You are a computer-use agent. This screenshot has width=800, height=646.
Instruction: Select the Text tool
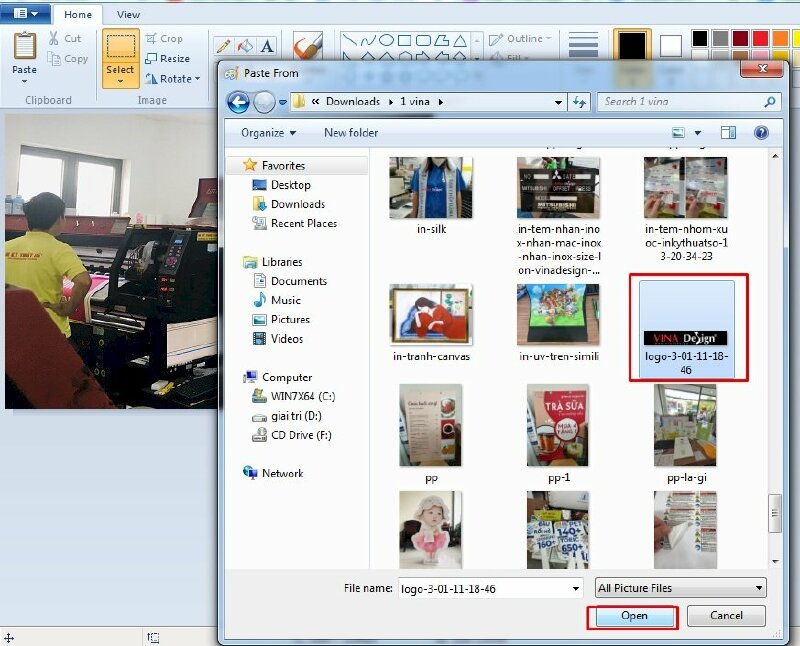(x=267, y=46)
